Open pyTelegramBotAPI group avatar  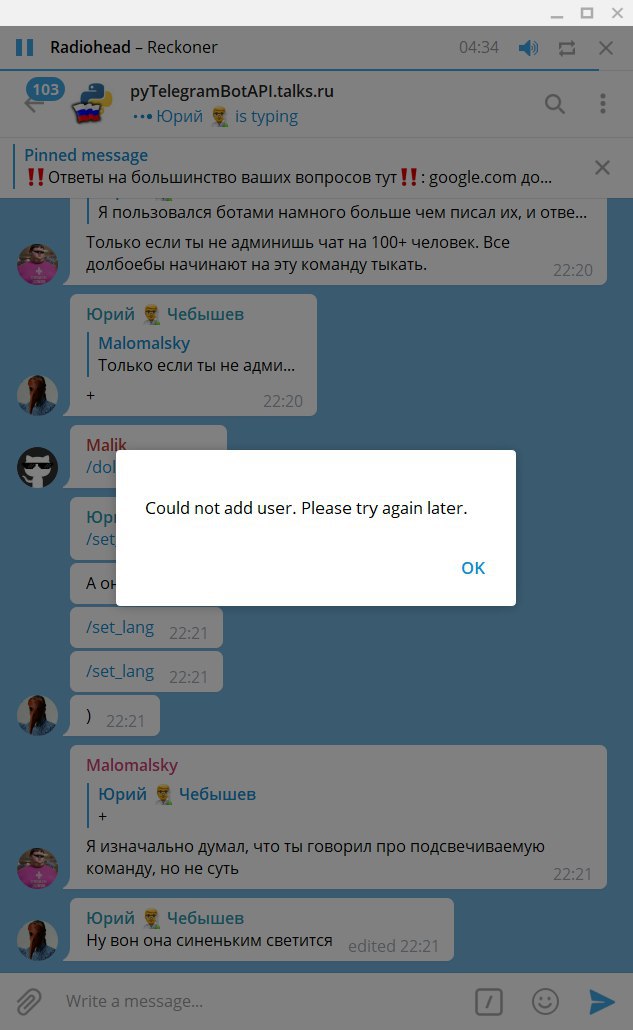[92, 103]
